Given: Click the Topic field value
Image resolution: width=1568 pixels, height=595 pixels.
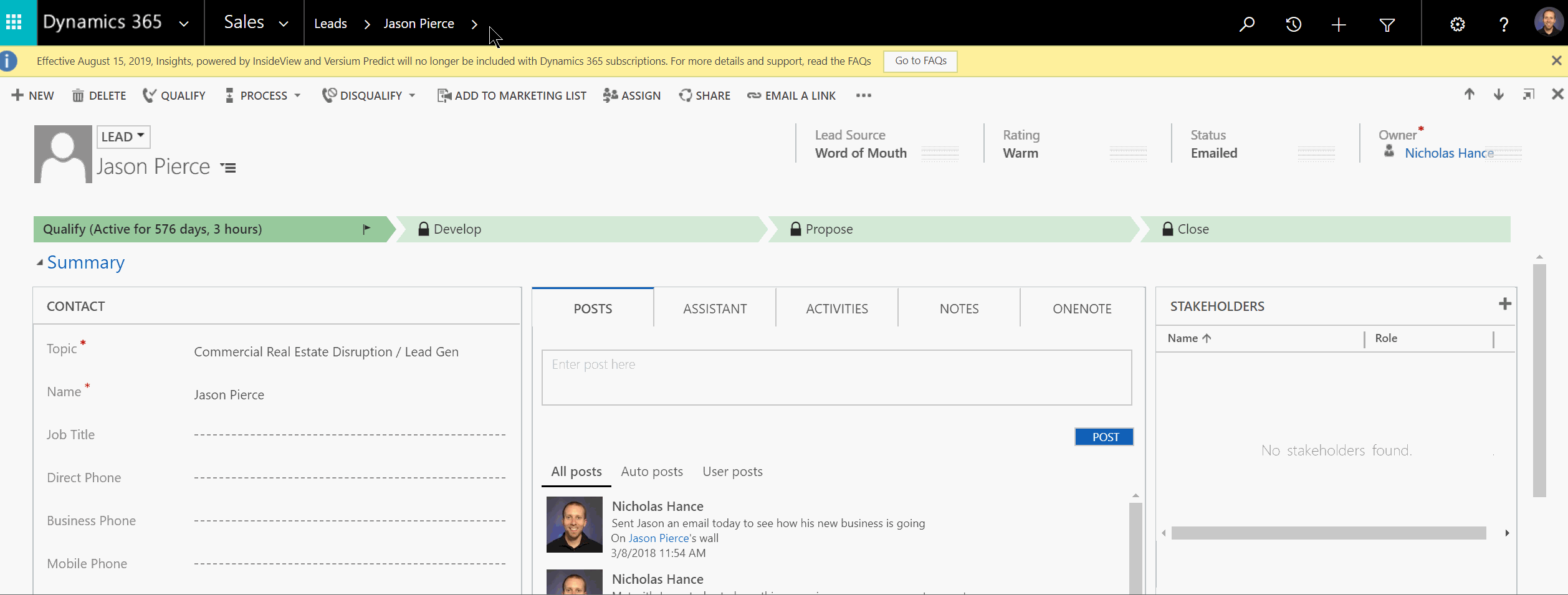Looking at the screenshot, I should [326, 352].
